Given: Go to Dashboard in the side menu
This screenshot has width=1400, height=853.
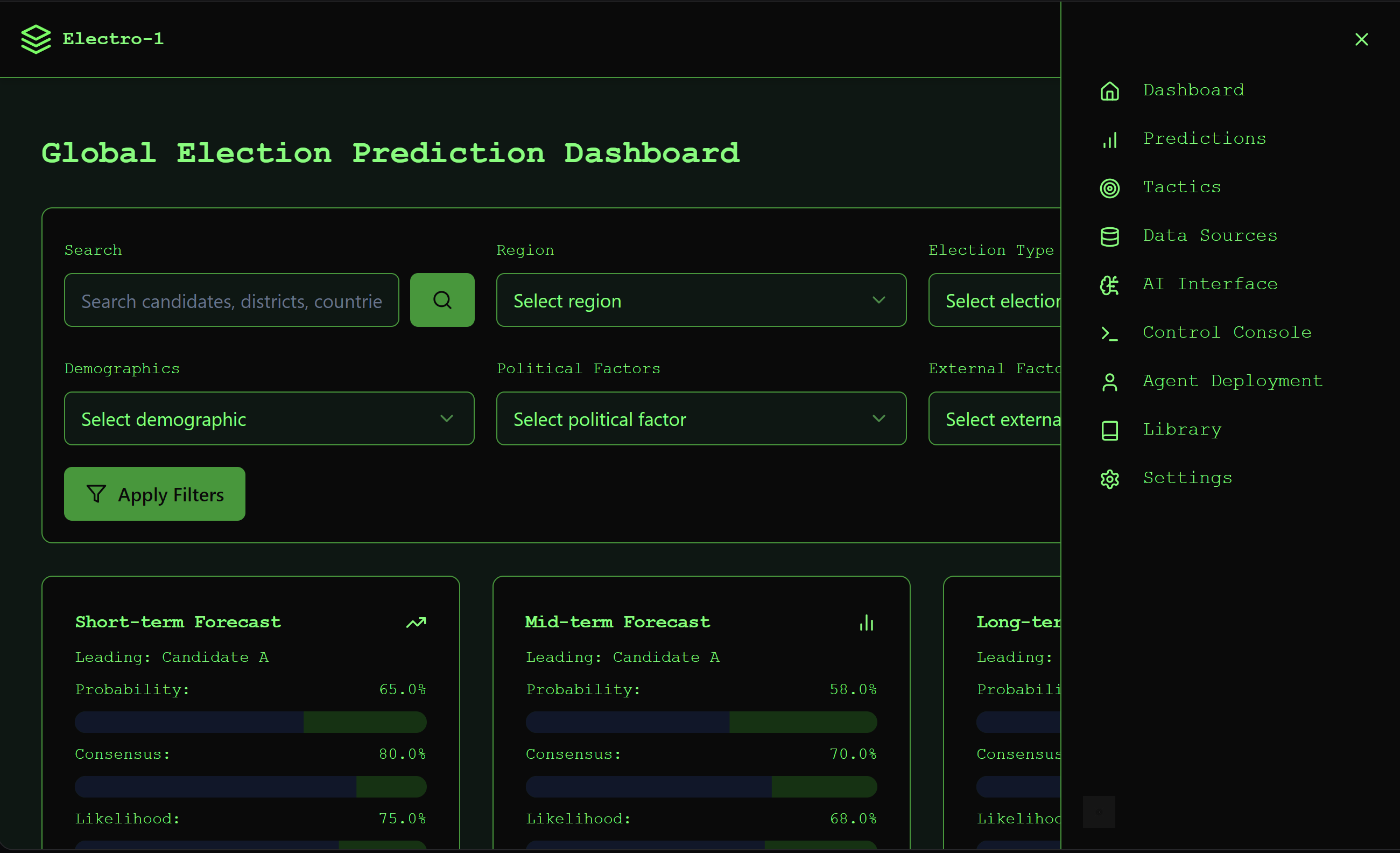Looking at the screenshot, I should click(x=1193, y=90).
